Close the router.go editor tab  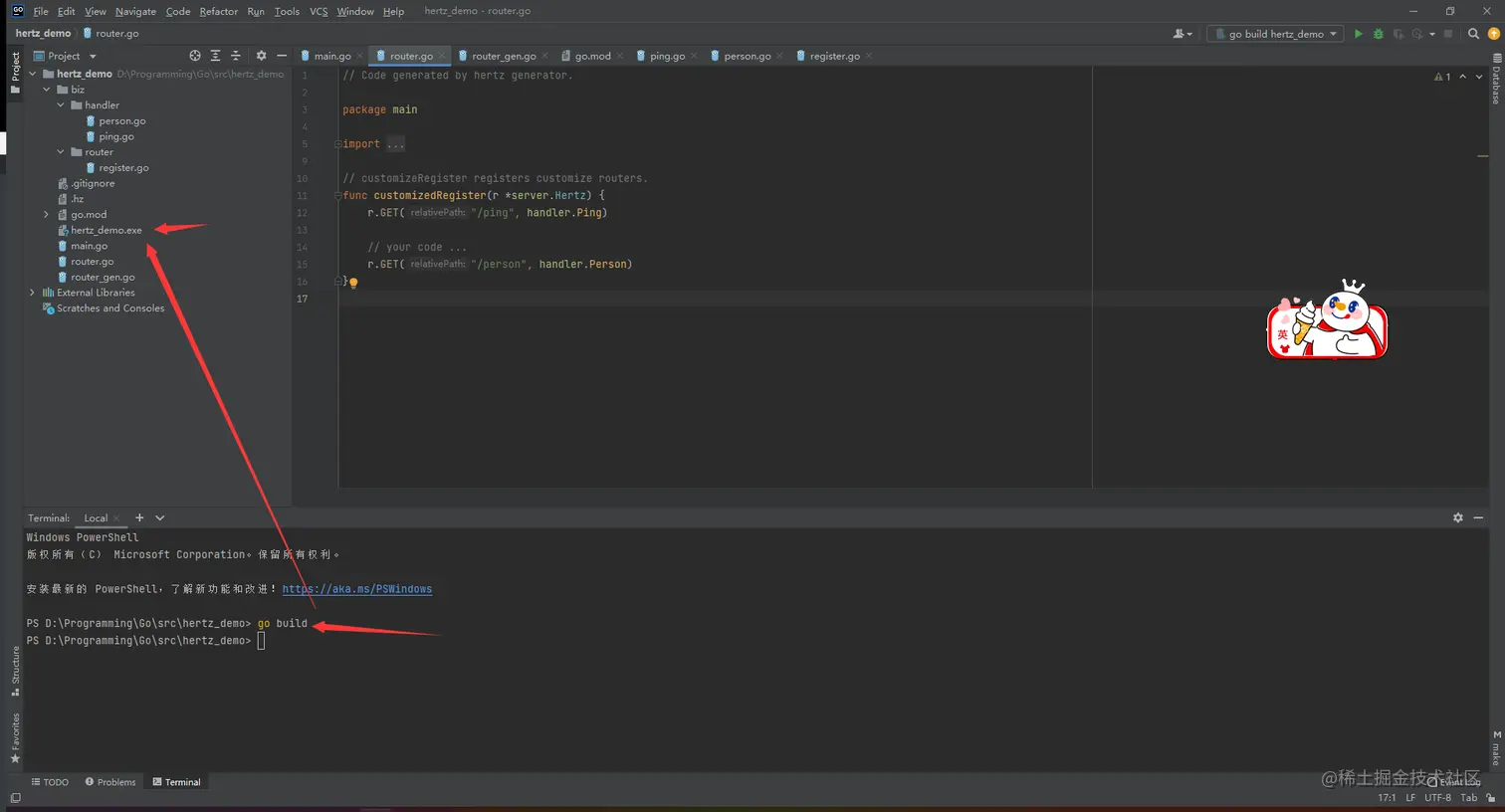442,56
